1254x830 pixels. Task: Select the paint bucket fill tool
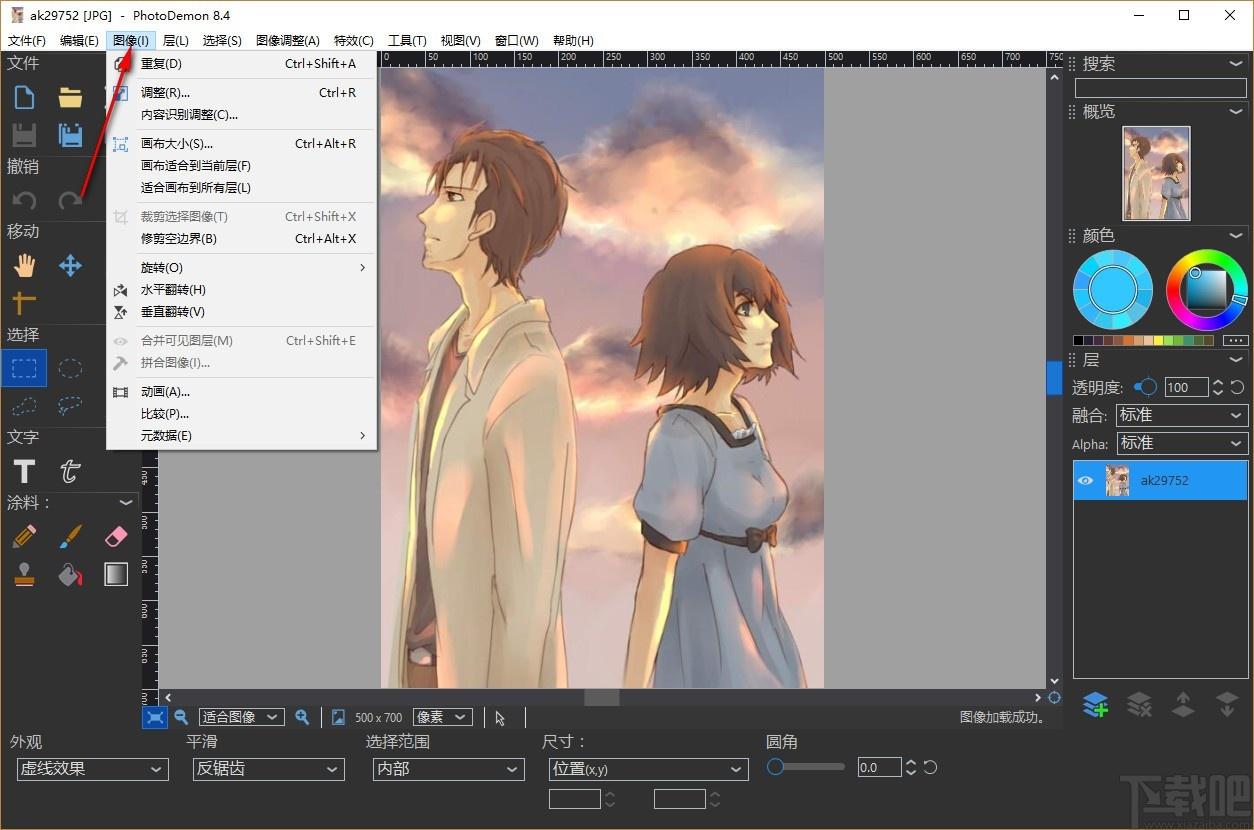(70, 574)
